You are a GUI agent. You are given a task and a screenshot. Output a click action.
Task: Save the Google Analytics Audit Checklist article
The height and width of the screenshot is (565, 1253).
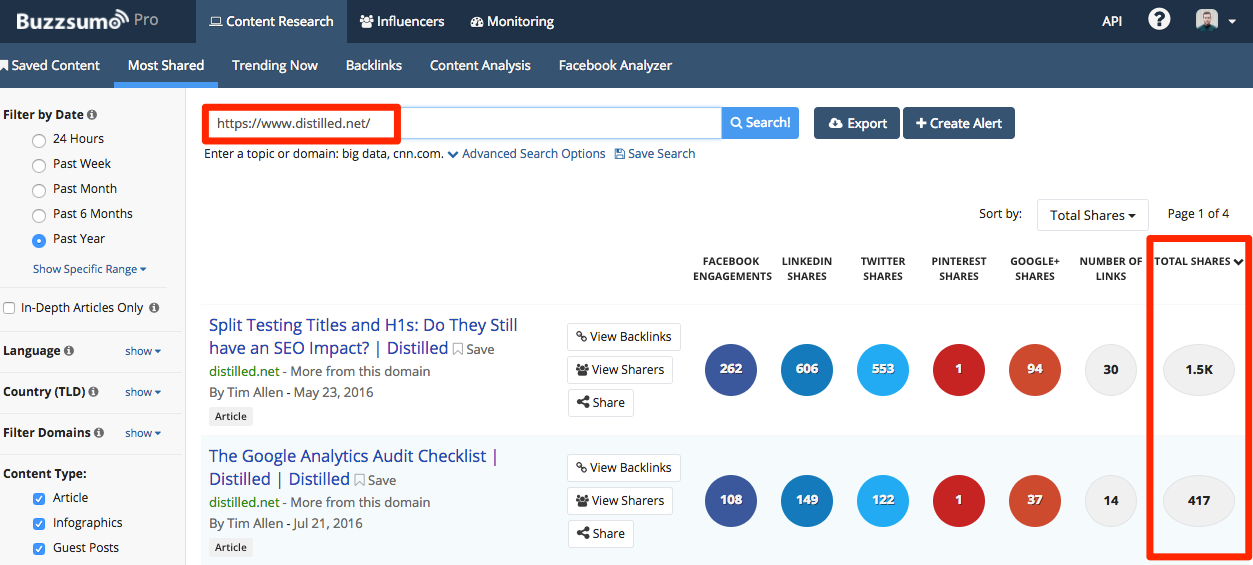point(375,481)
